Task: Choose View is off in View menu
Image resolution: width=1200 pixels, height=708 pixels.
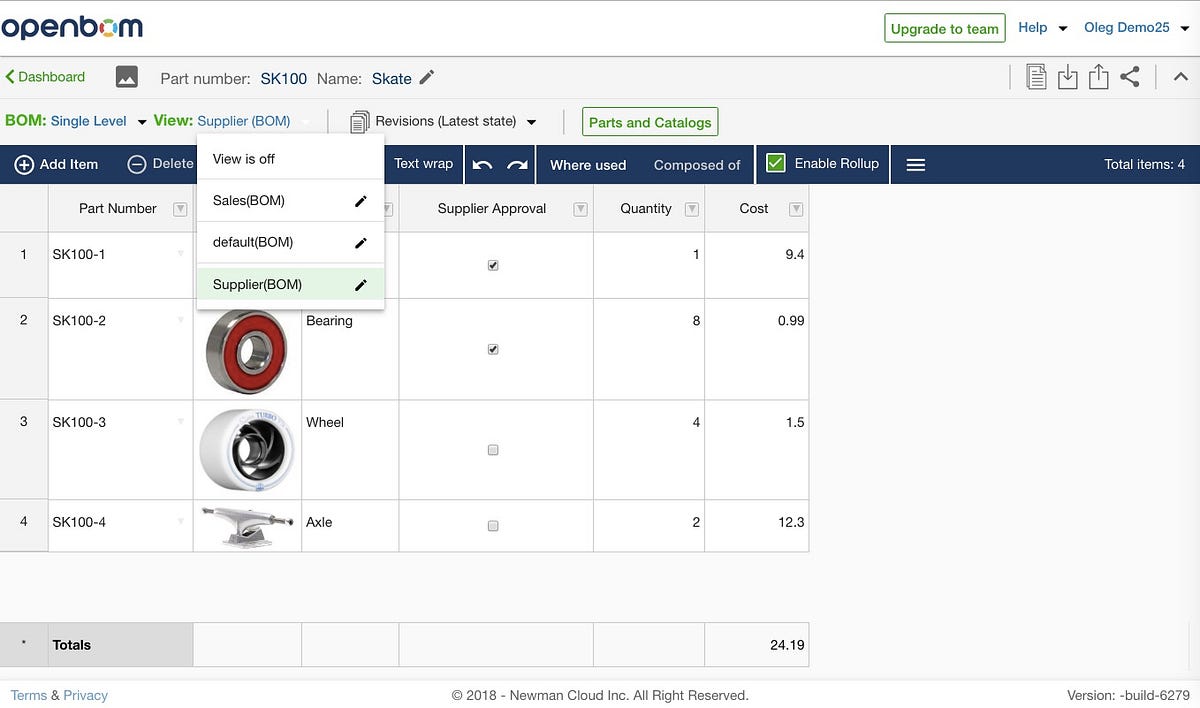Action: (243, 158)
